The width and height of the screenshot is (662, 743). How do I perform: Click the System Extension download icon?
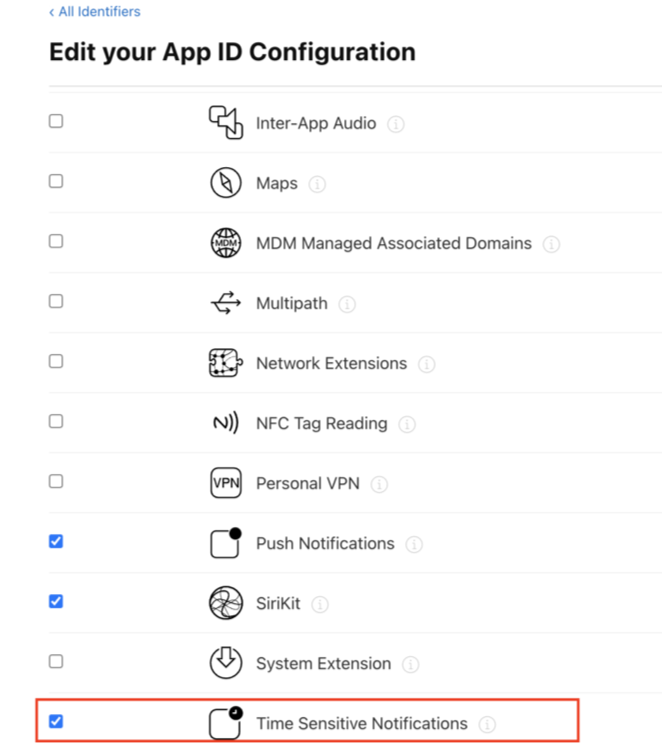[x=225, y=663]
